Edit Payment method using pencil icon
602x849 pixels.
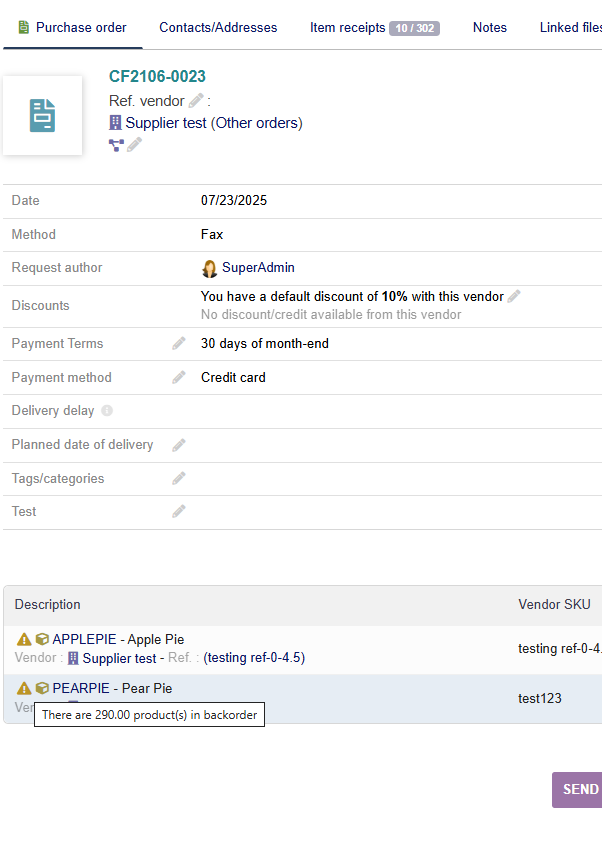coord(179,378)
